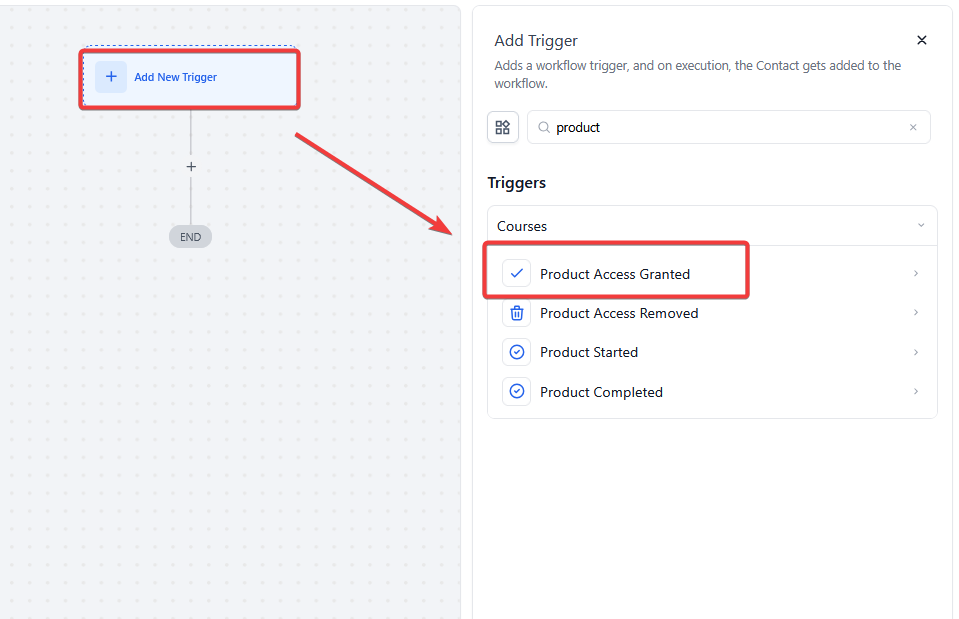Click the plus connector to add workflow step
959x619 pixels.
(x=191, y=167)
